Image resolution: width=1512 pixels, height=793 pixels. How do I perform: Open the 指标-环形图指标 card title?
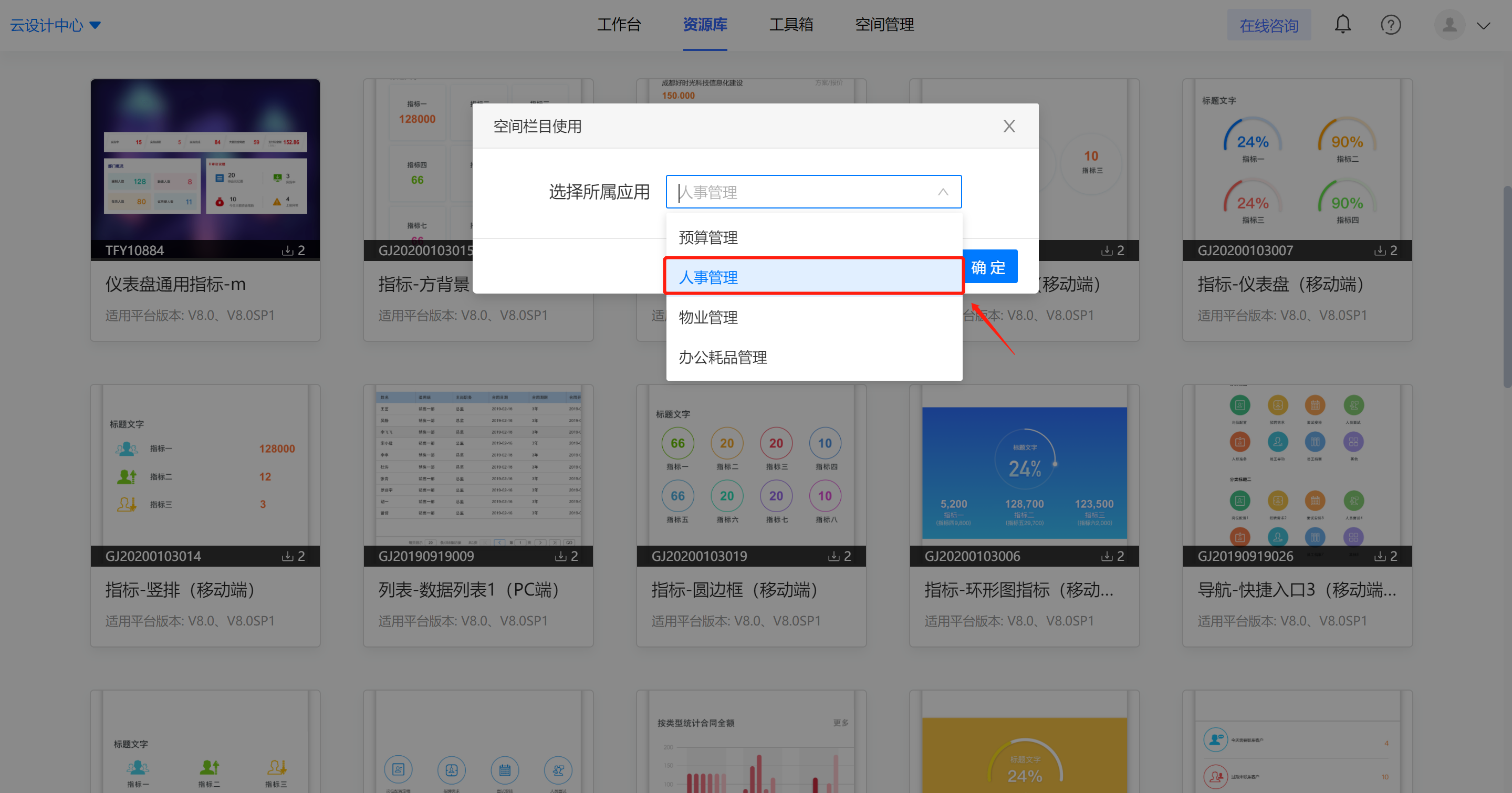click(1019, 589)
